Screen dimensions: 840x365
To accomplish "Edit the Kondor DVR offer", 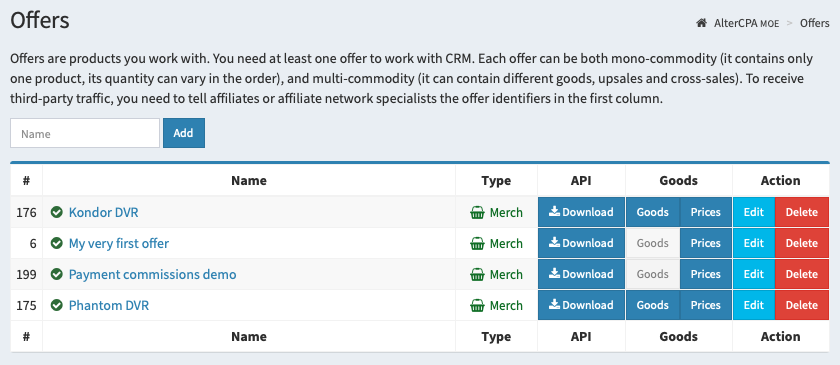I will [754, 212].
